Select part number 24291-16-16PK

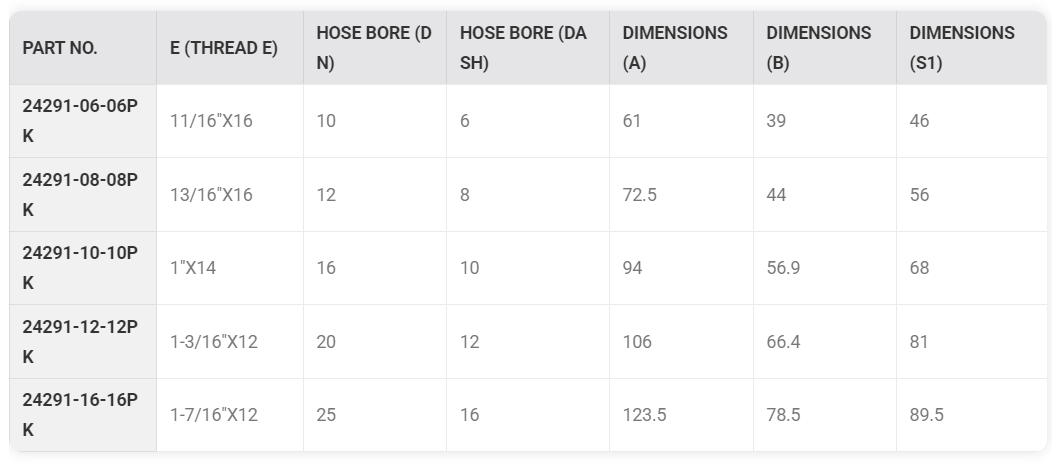(80, 415)
